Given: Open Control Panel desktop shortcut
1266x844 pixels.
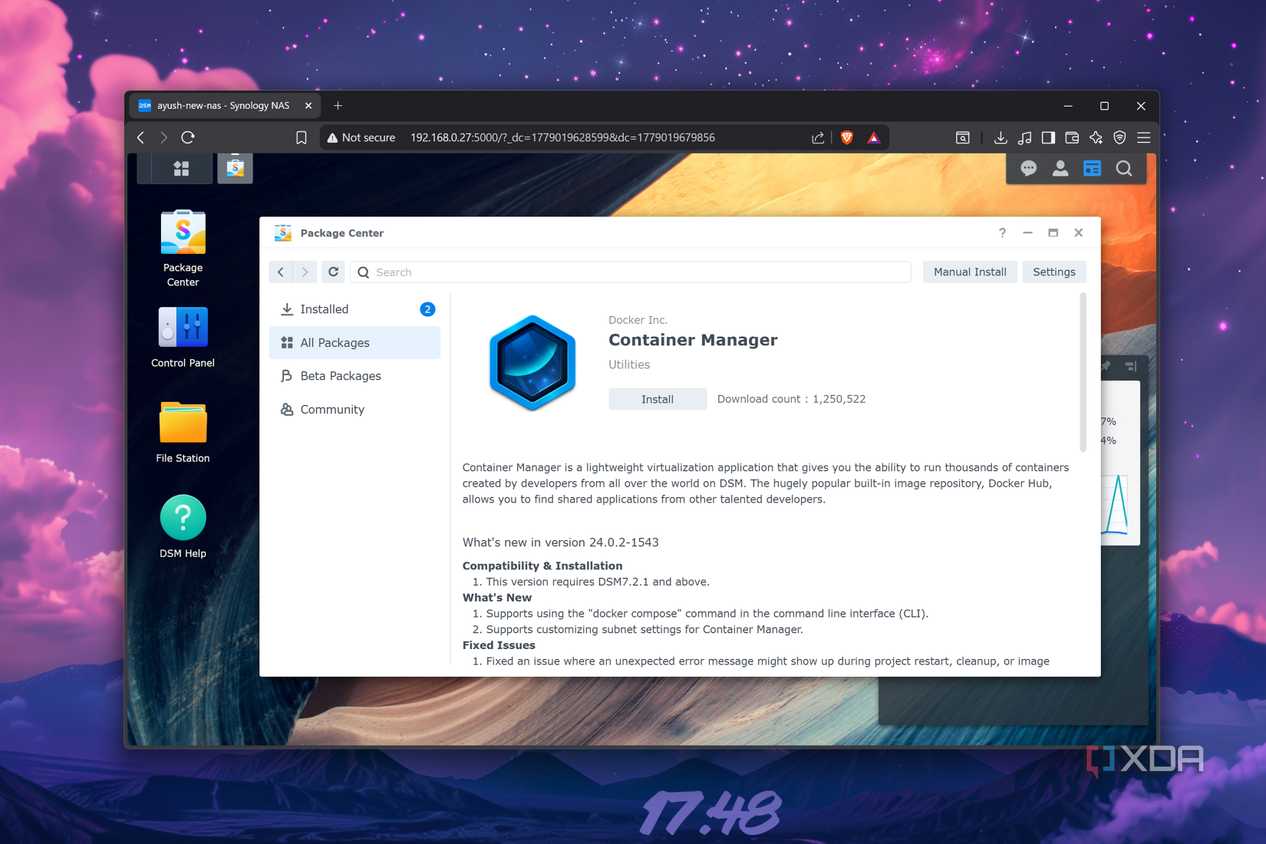Looking at the screenshot, I should 183,338.
